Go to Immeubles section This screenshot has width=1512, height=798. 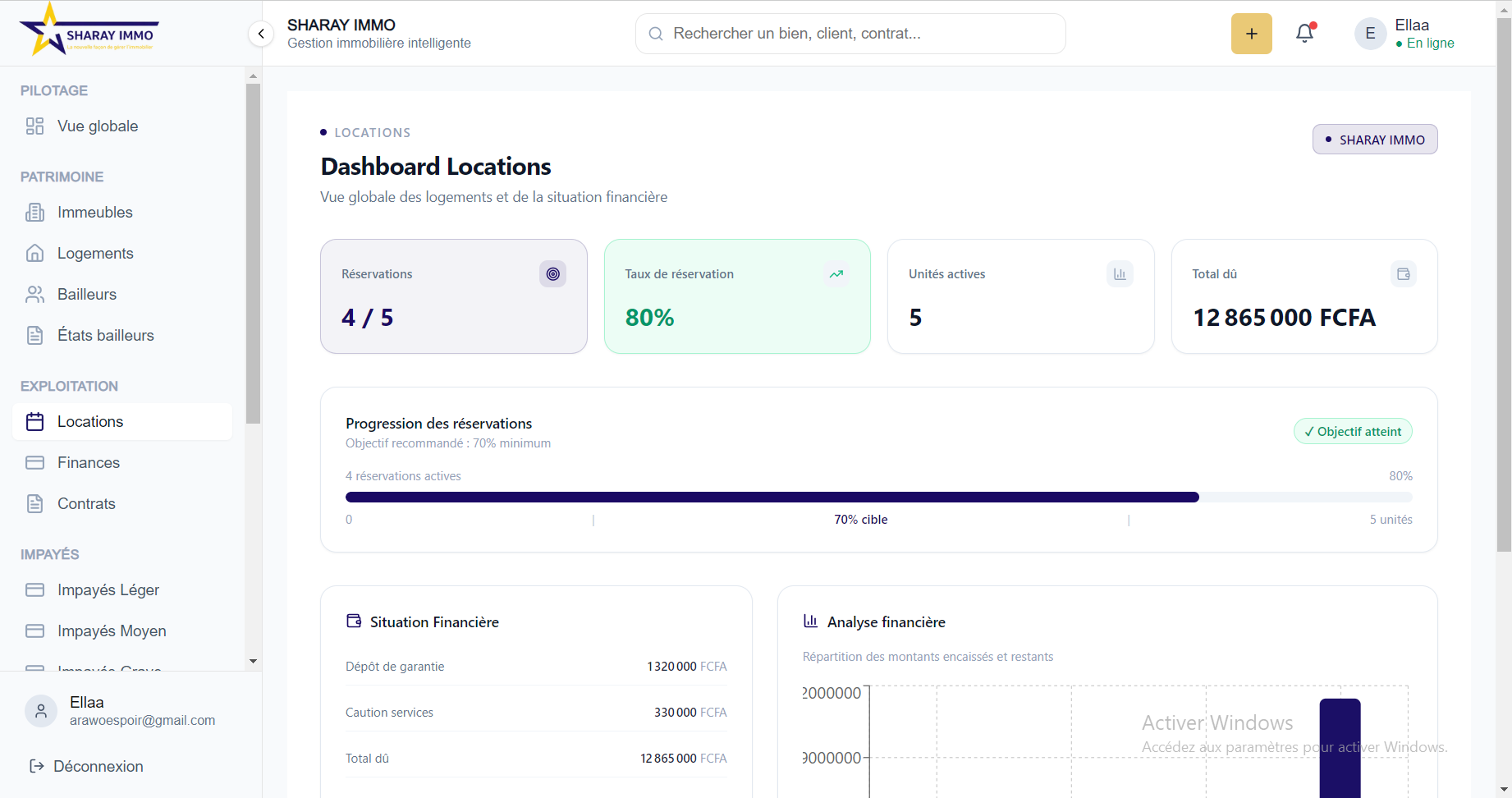[x=94, y=213]
